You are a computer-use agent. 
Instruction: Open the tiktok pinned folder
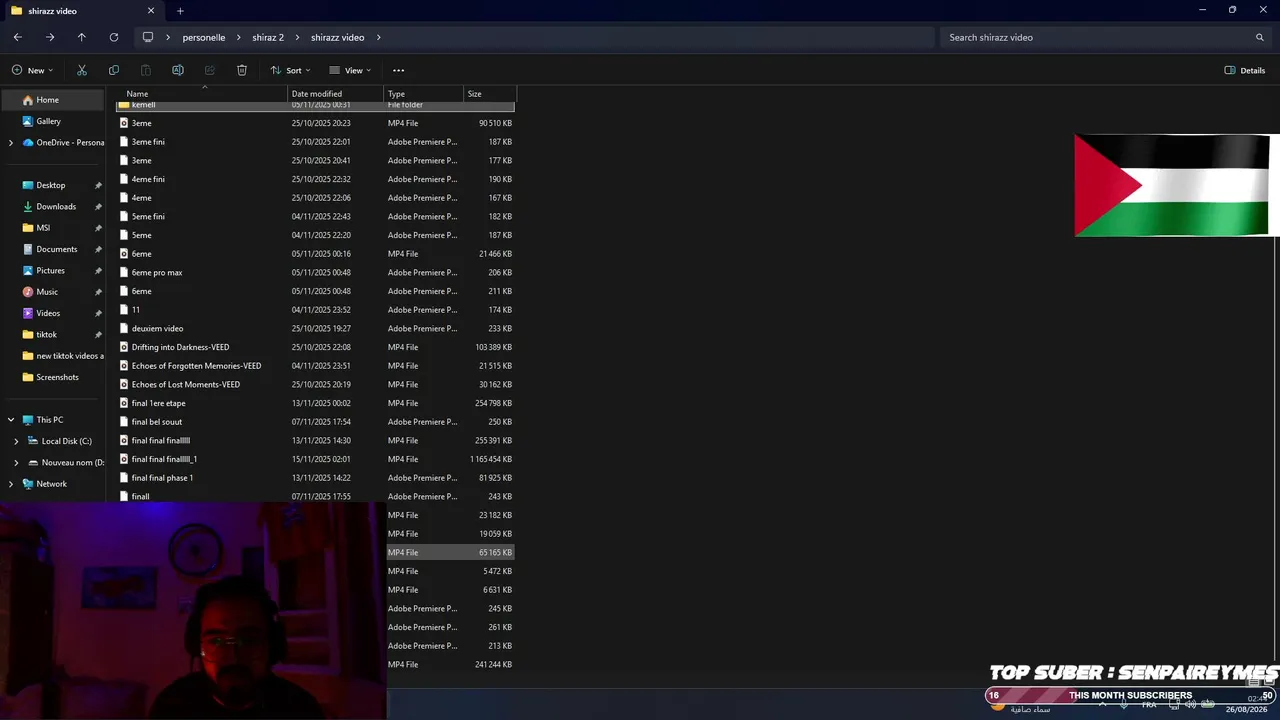[46, 335]
